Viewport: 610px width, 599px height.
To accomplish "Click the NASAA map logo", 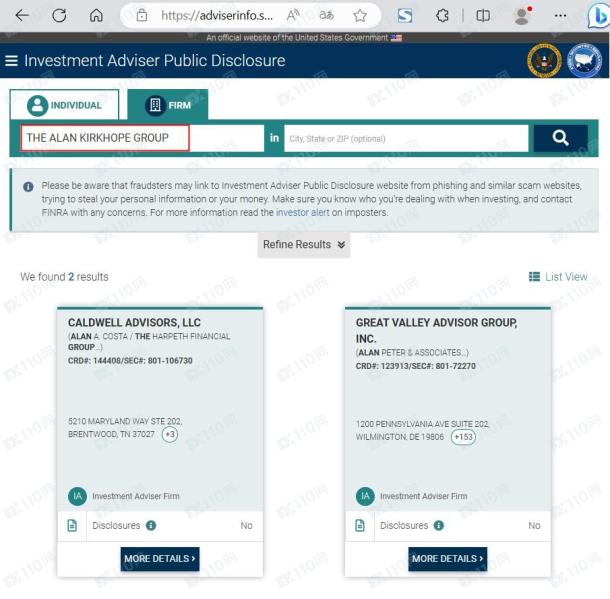I will pyautogui.click(x=584, y=61).
